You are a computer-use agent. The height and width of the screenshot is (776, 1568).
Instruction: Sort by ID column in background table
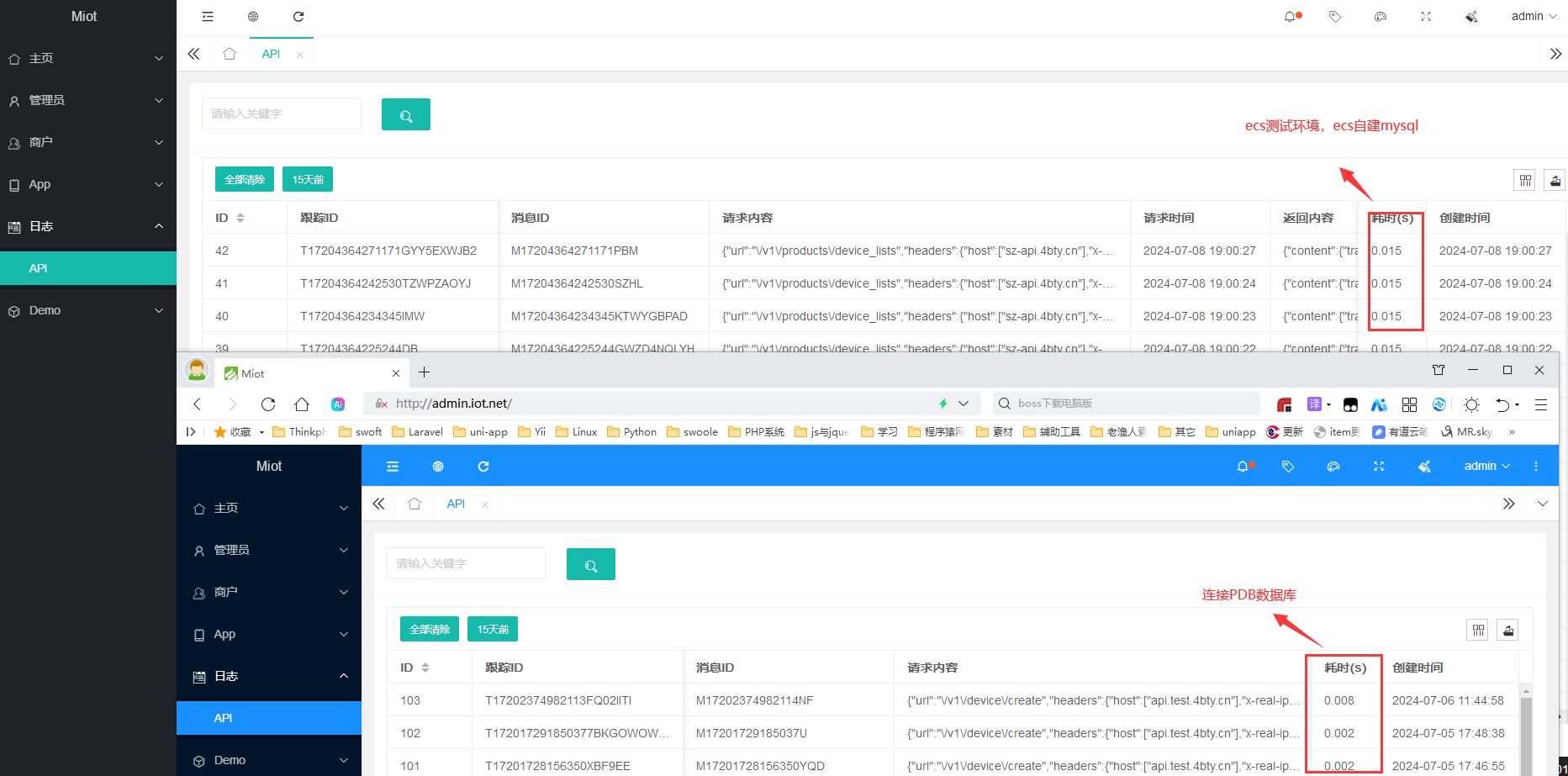(240, 218)
